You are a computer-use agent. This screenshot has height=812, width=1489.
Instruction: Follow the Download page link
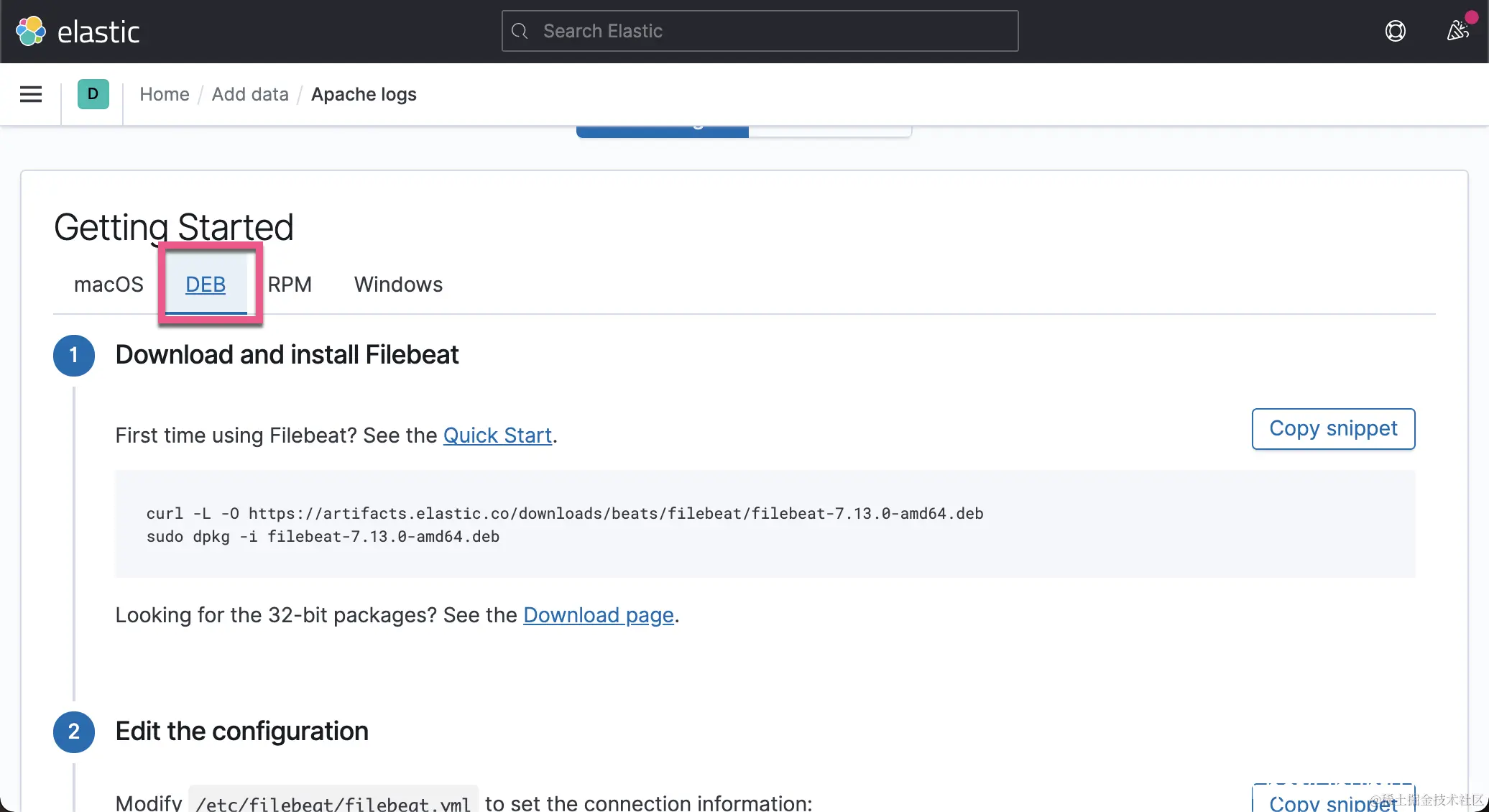(598, 615)
